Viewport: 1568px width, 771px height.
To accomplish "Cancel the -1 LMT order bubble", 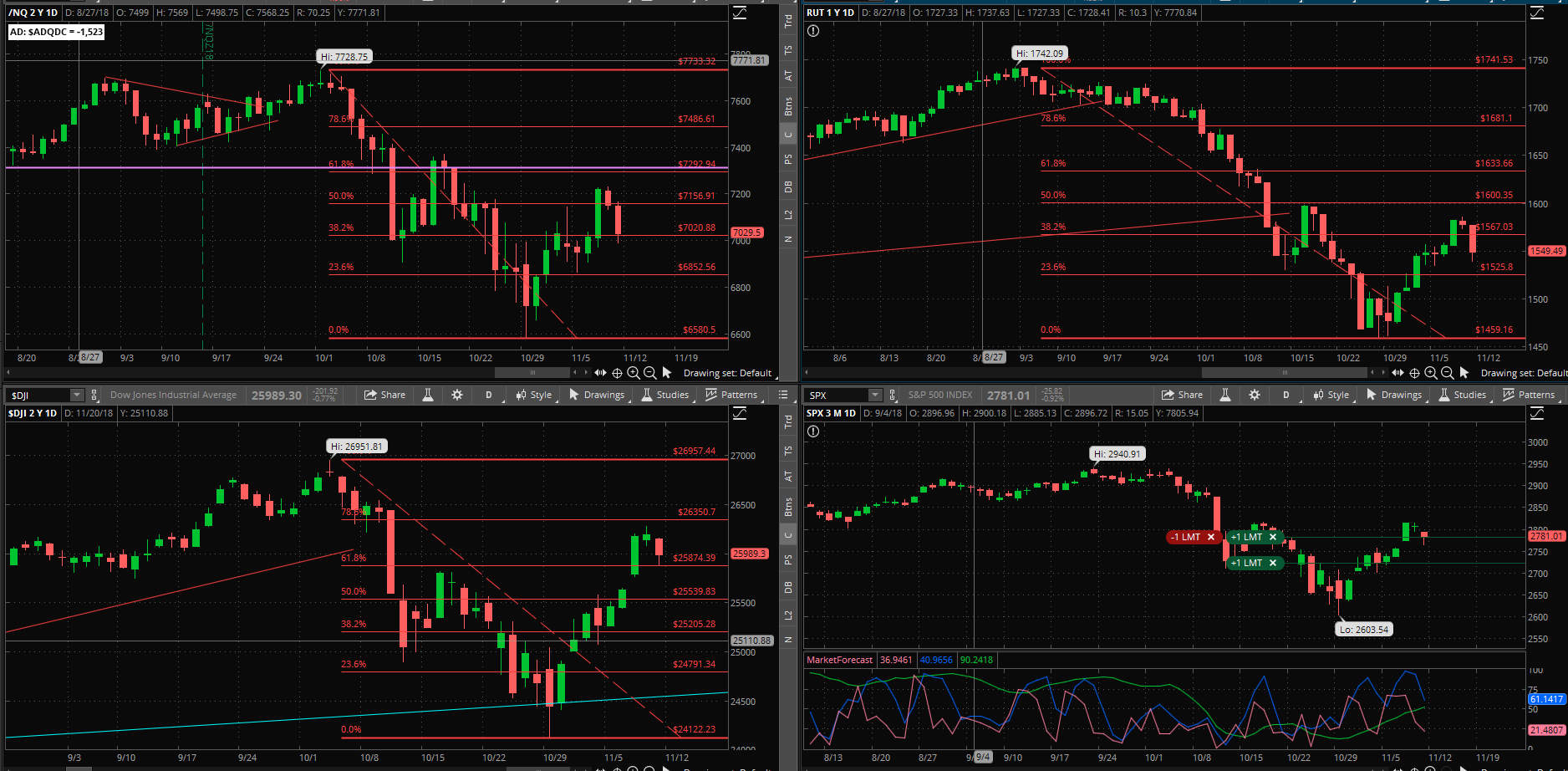I will (1211, 537).
